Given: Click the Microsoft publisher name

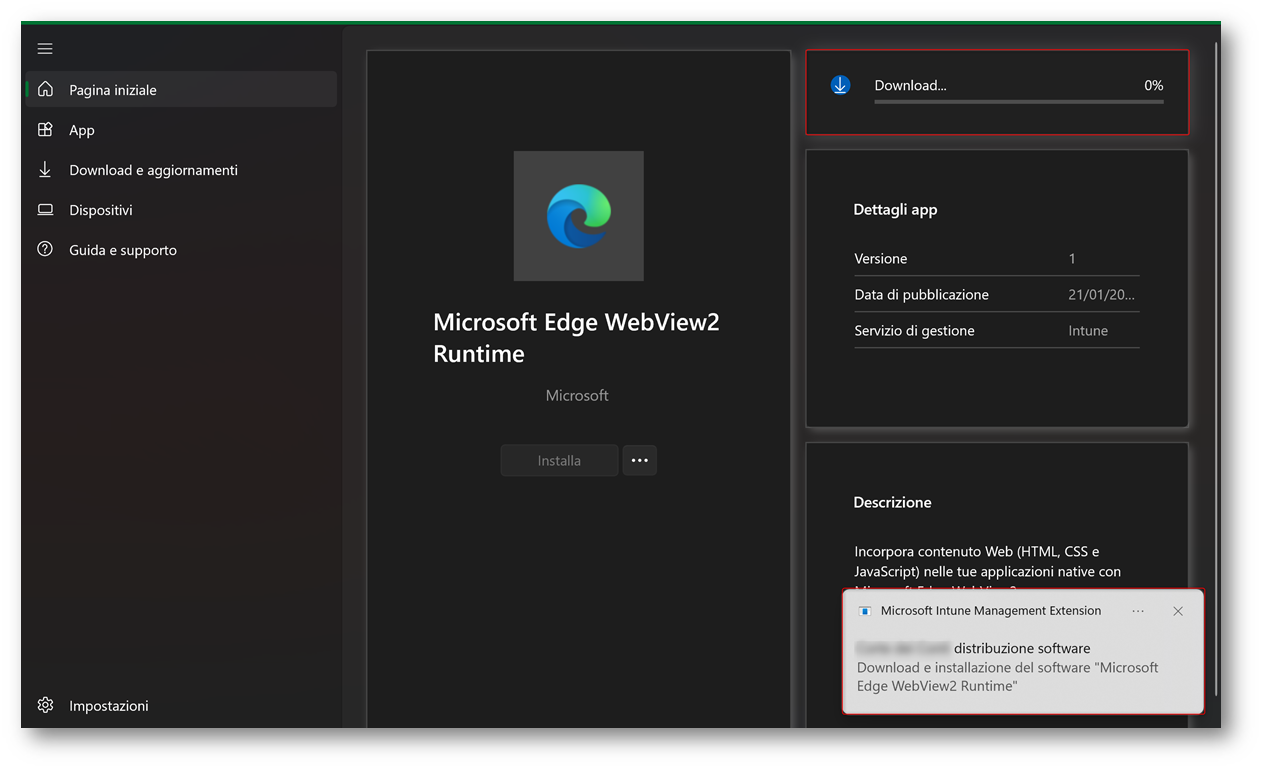Looking at the screenshot, I should (577, 396).
